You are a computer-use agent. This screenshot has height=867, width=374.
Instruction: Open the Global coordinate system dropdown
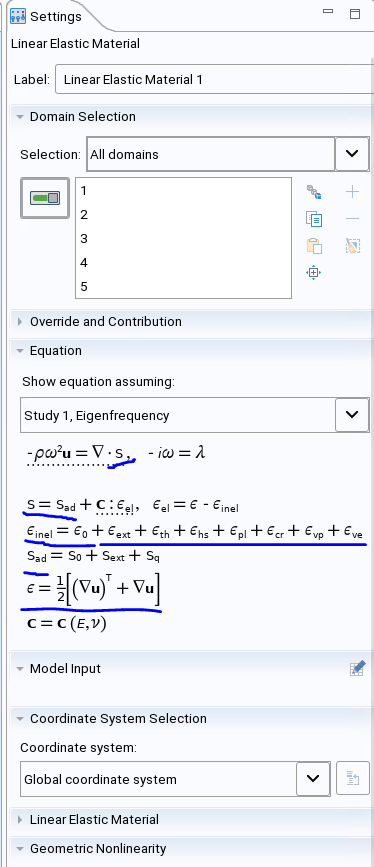point(313,779)
